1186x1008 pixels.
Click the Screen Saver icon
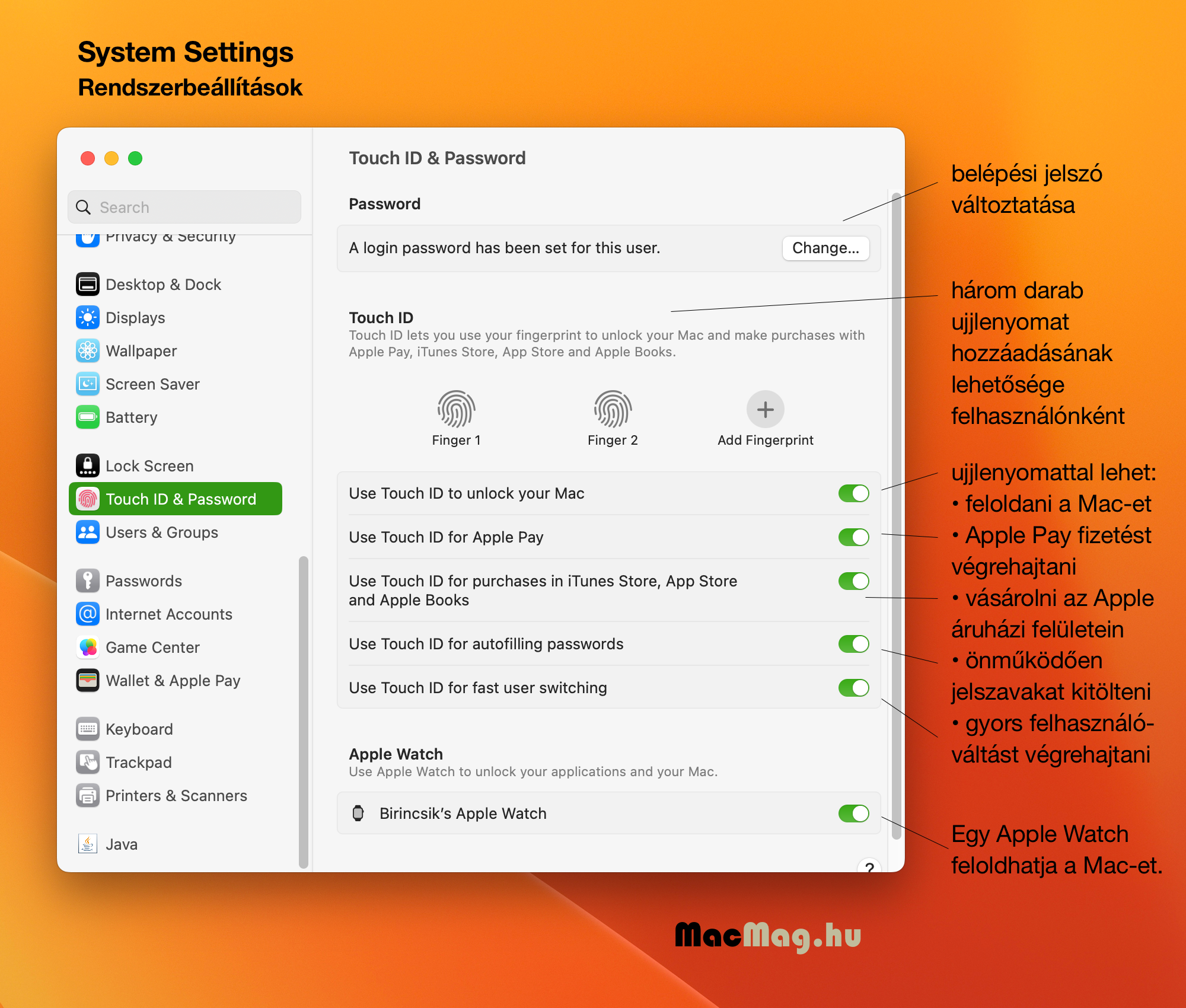click(88, 384)
